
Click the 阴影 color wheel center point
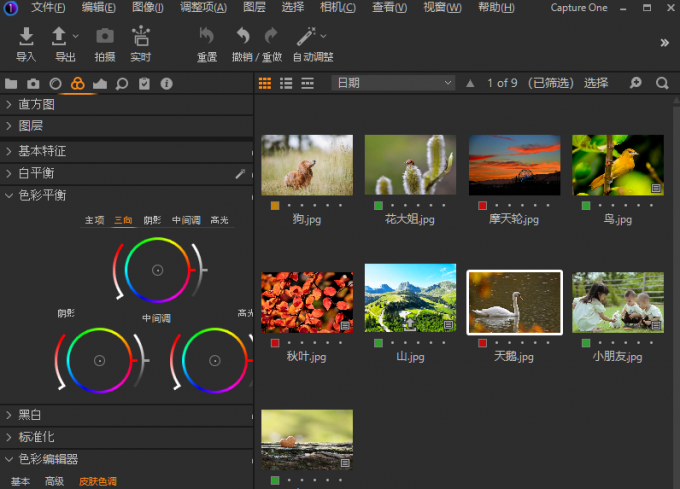(x=99, y=361)
